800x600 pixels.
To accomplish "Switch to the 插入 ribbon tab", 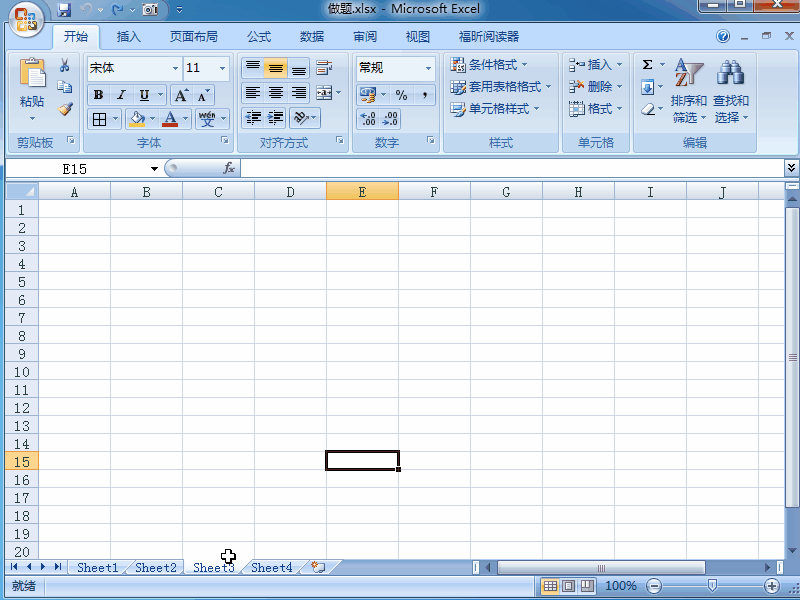I will click(128, 36).
